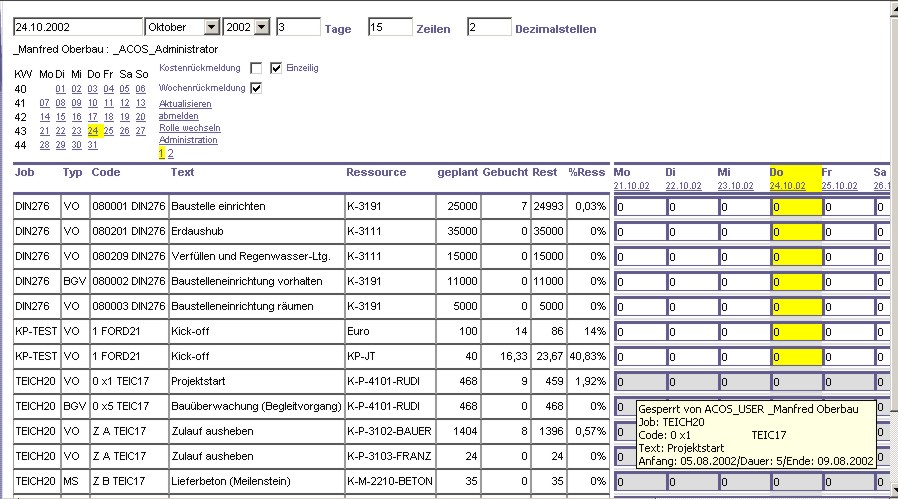Click Tuesday greyed field in Projektstart row
The height and width of the screenshot is (499, 898).
[x=692, y=382]
